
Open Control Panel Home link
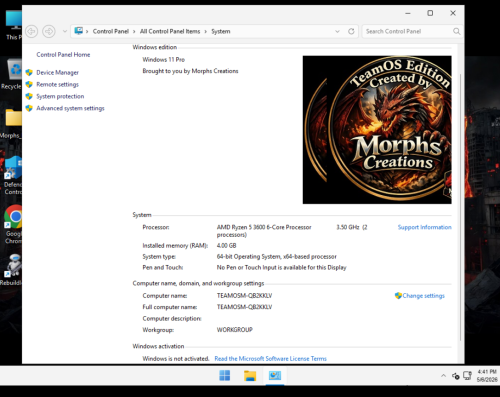pos(63,55)
